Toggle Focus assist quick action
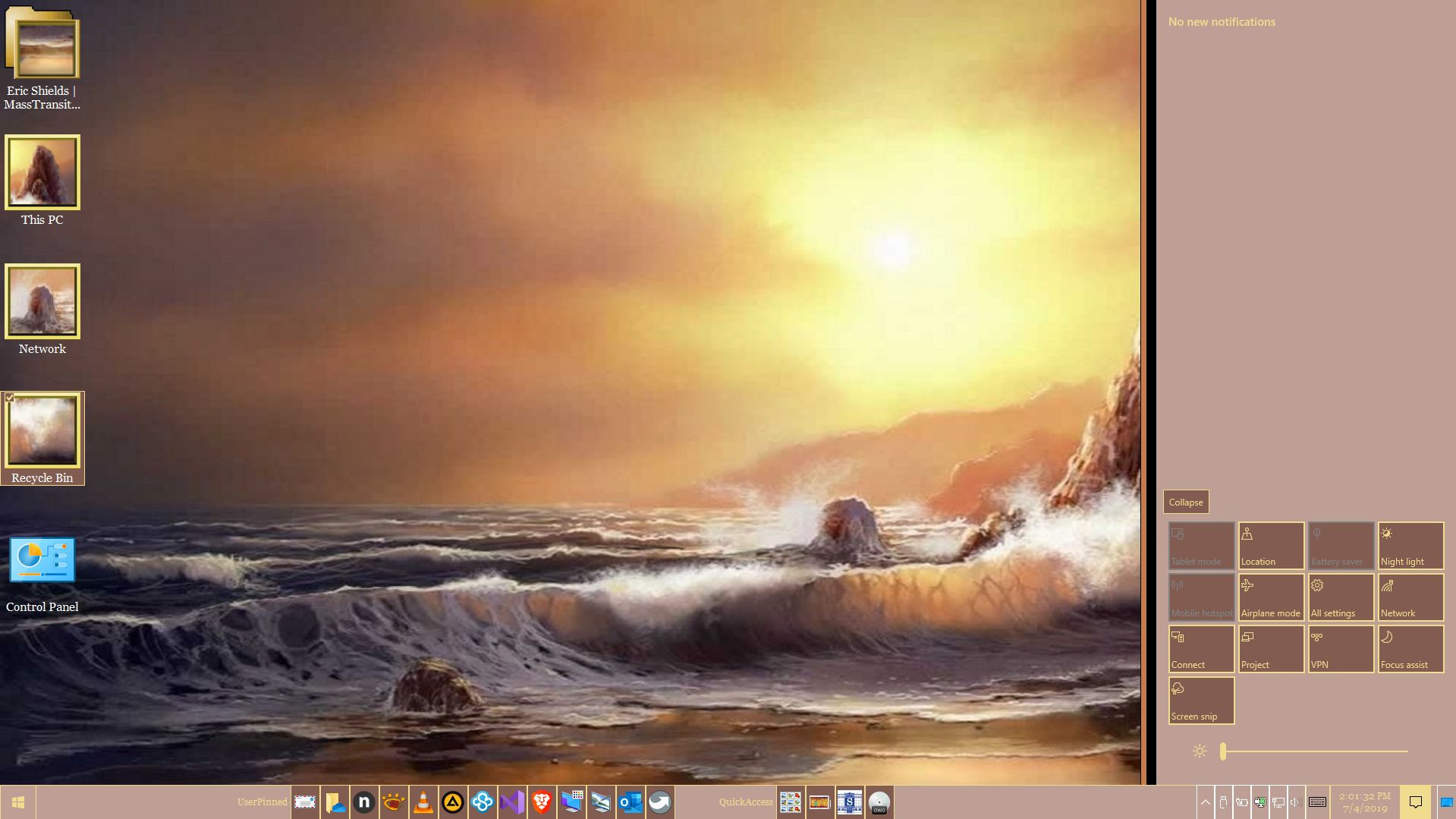Image resolution: width=1456 pixels, height=819 pixels. 1411,649
